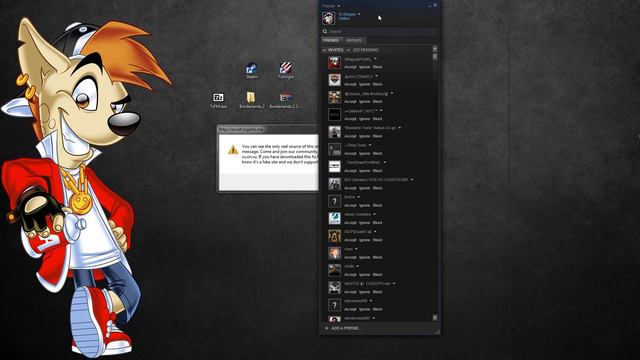Open the dropdown arrow beside the VOLVO name

coord(412,180)
